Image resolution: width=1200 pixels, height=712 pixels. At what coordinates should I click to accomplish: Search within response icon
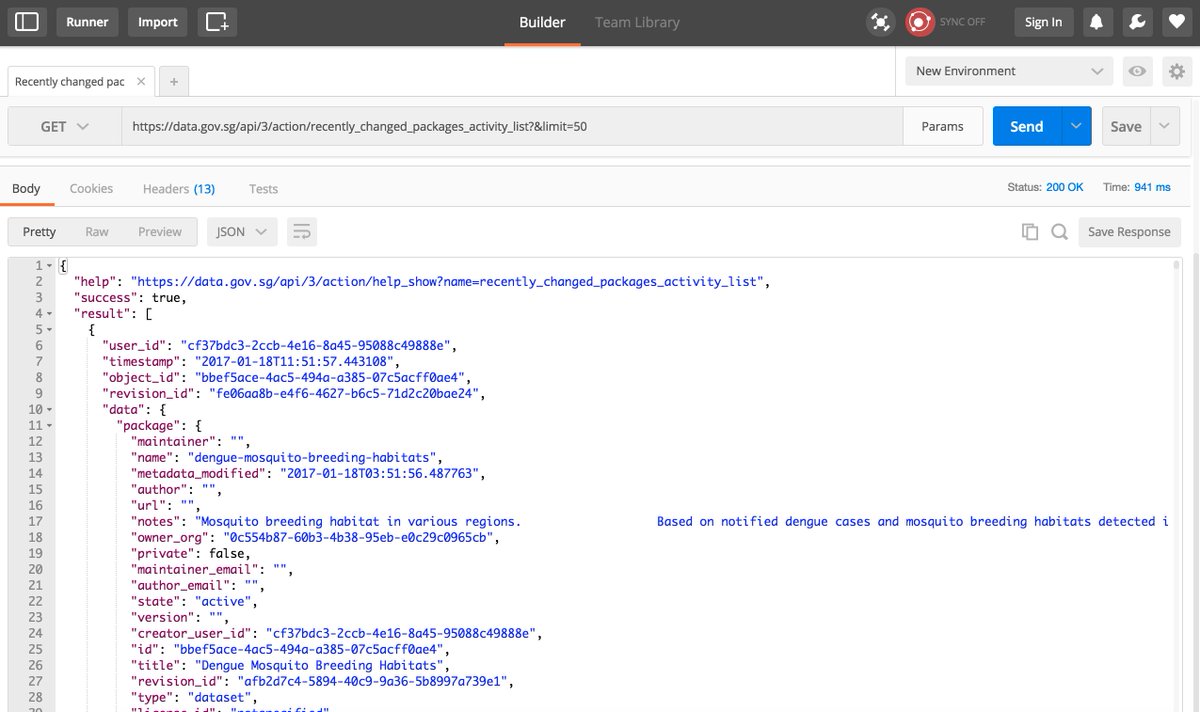pyautogui.click(x=1059, y=232)
